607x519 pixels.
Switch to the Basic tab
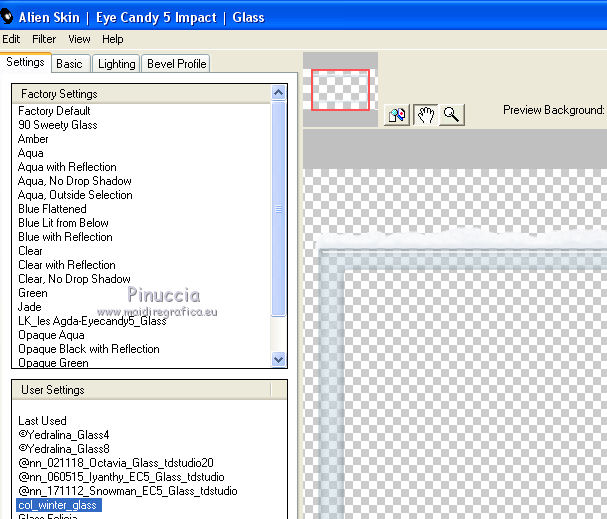[x=70, y=64]
